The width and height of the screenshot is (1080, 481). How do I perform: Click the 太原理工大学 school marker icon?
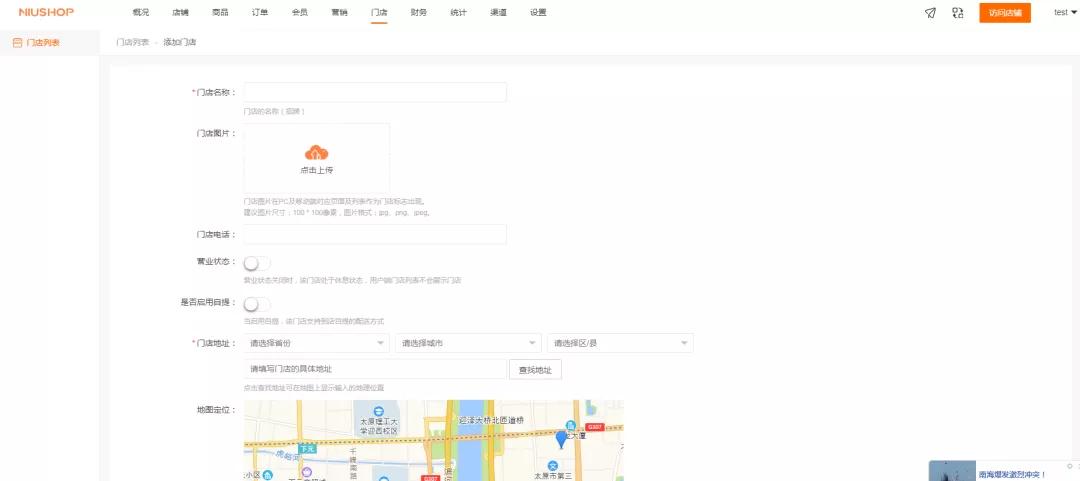pos(378,411)
